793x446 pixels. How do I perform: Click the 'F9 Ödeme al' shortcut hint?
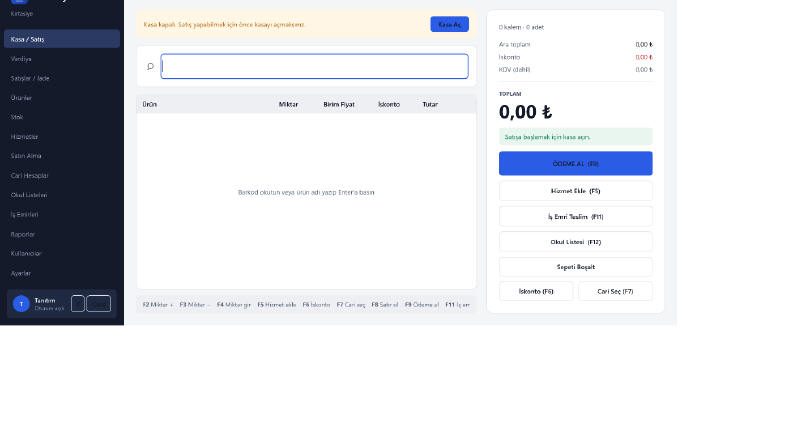[x=422, y=304]
